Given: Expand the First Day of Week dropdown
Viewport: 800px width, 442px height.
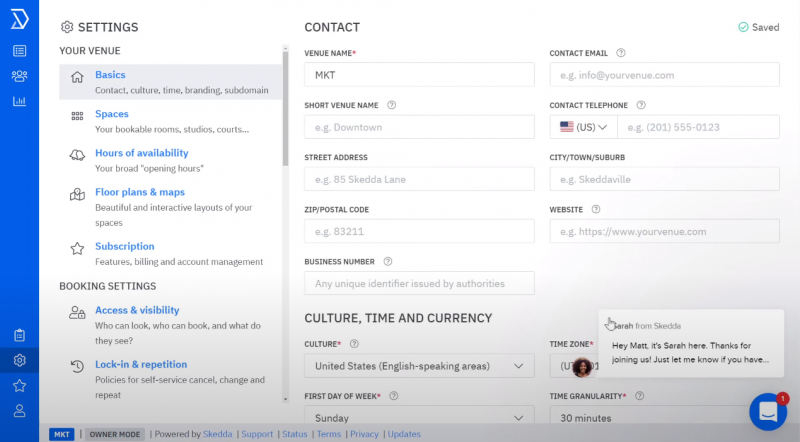Looking at the screenshot, I should click(419, 418).
